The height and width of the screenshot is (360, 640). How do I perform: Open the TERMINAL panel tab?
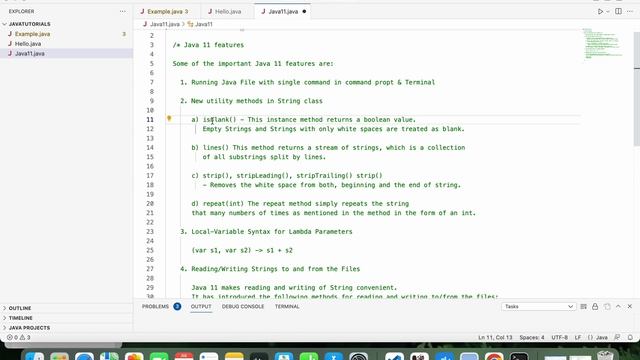tap(287, 307)
